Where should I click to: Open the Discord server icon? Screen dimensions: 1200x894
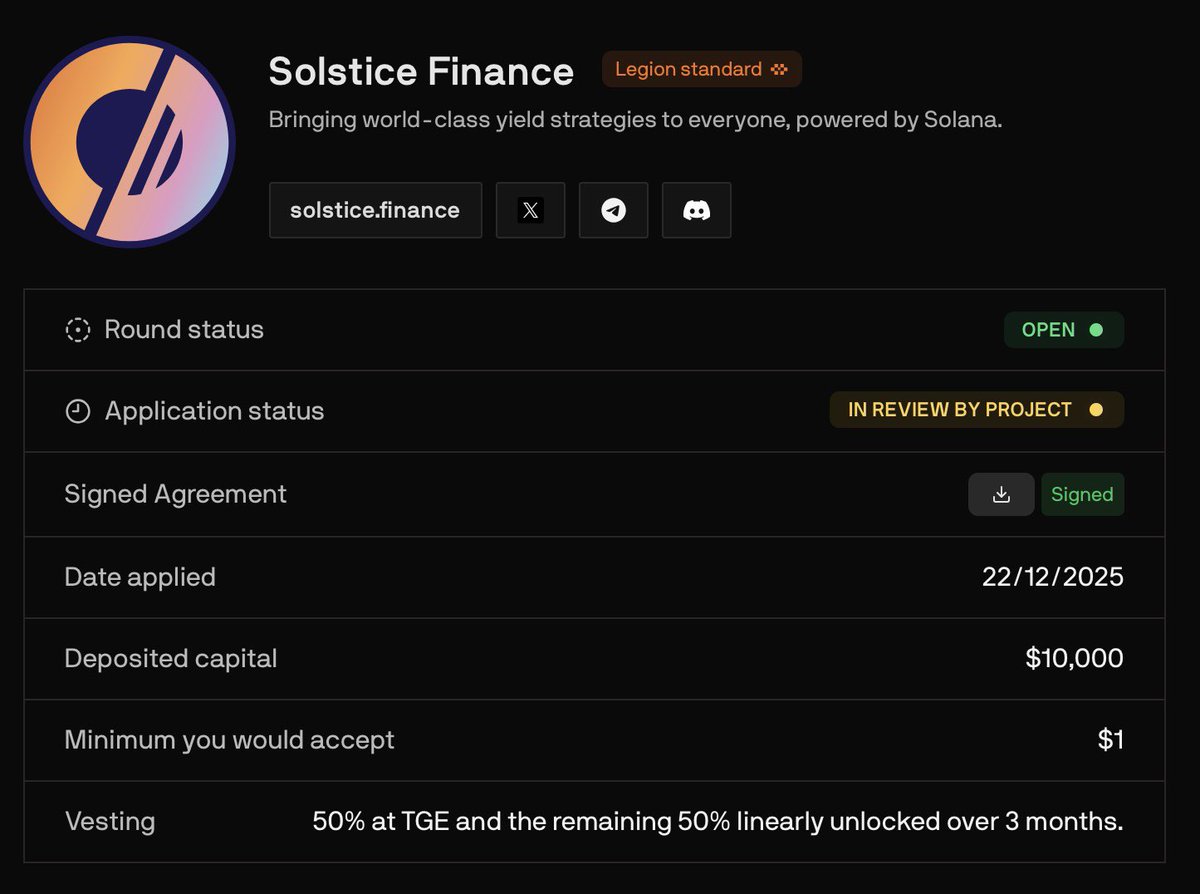[x=696, y=210]
